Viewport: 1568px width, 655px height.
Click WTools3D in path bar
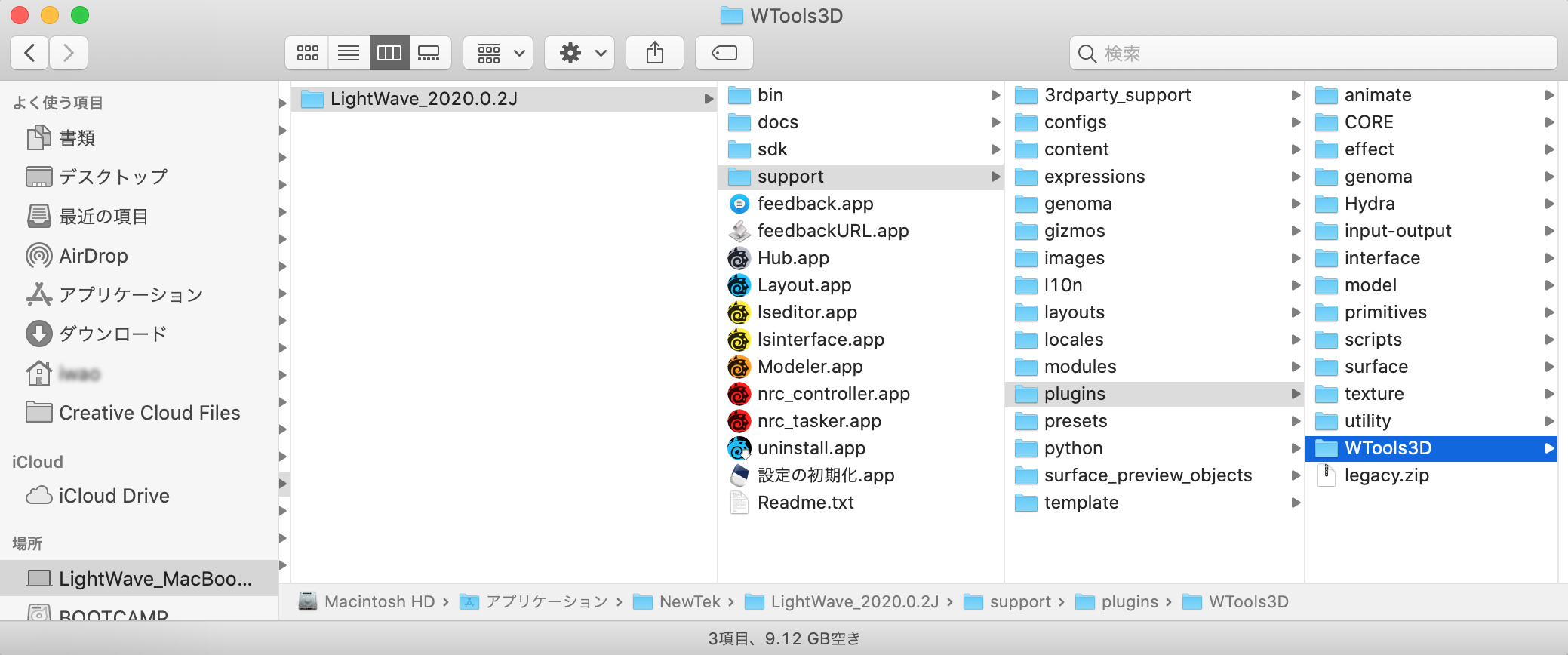1235,601
